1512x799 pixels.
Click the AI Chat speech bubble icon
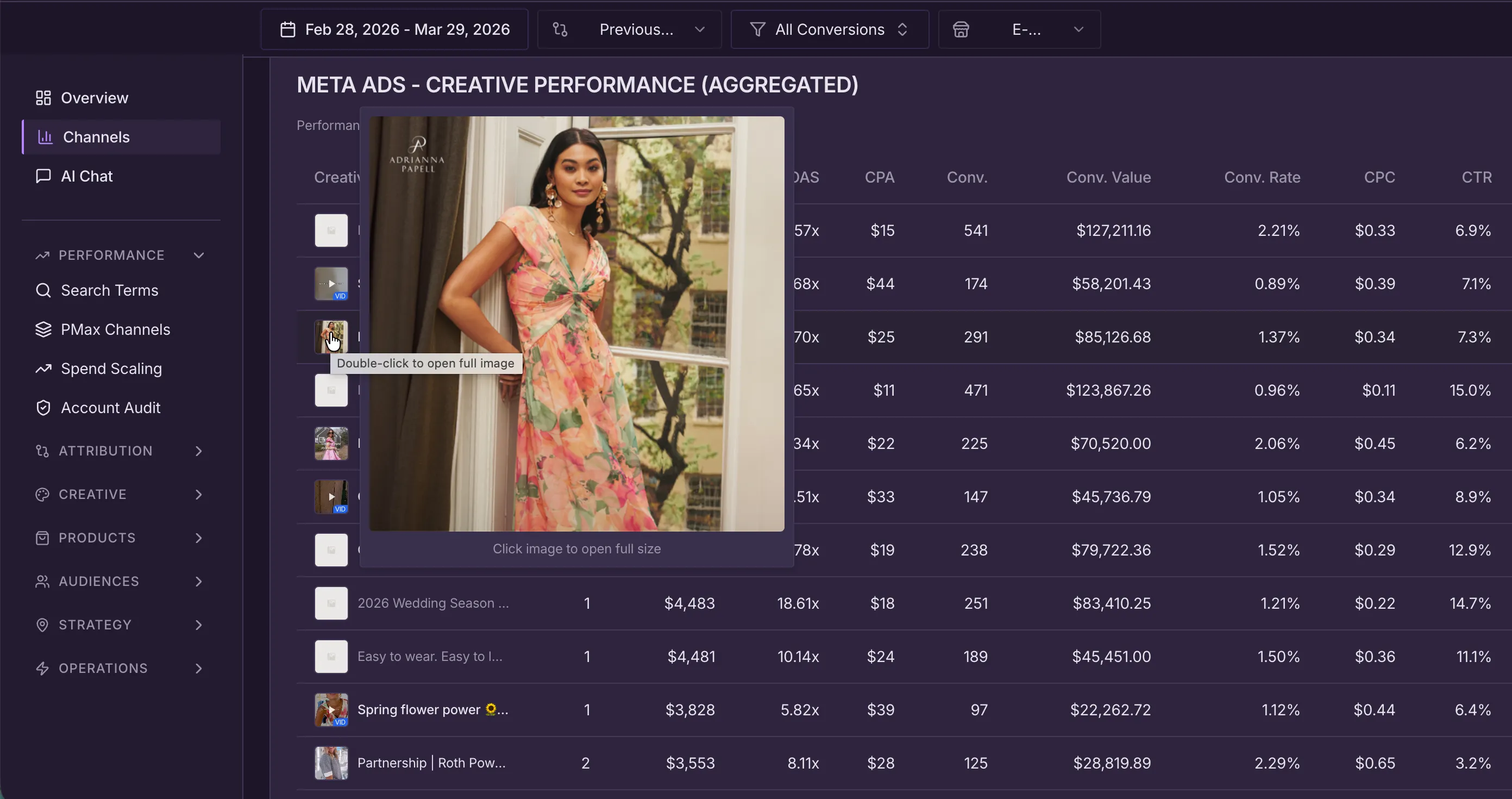[43, 176]
